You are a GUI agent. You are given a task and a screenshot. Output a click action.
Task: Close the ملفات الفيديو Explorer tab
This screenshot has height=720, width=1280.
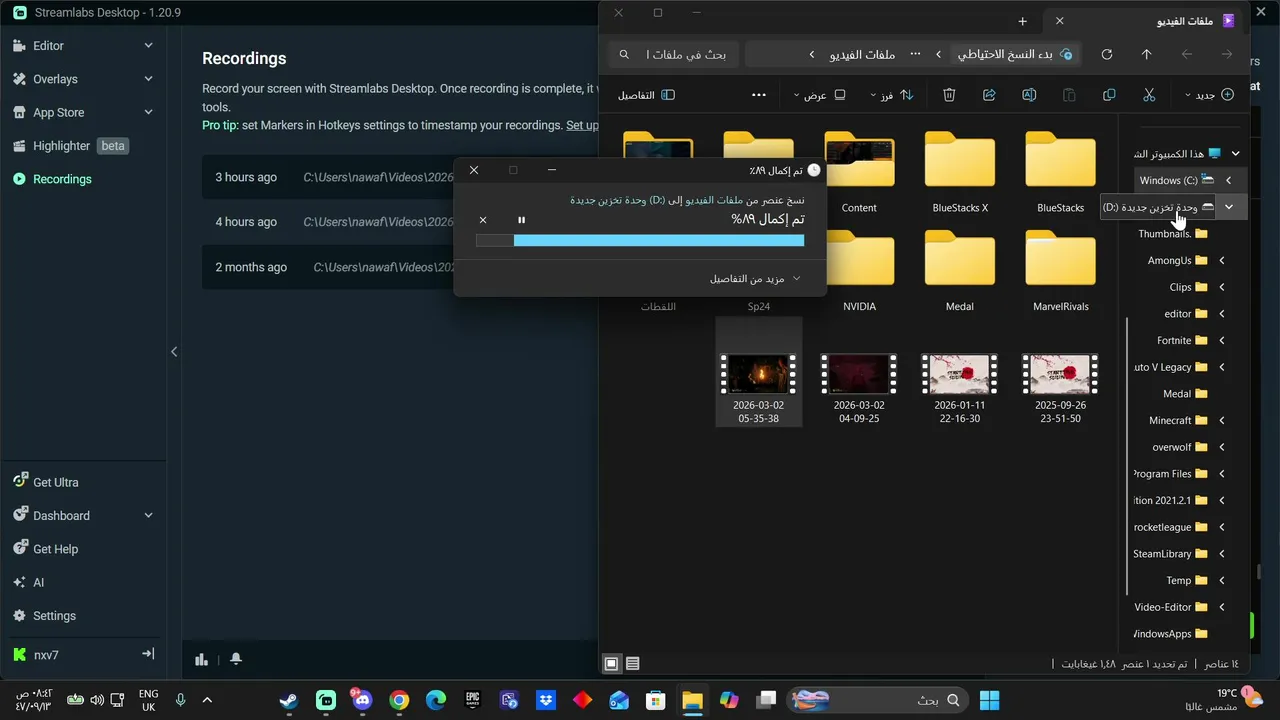click(x=1060, y=21)
